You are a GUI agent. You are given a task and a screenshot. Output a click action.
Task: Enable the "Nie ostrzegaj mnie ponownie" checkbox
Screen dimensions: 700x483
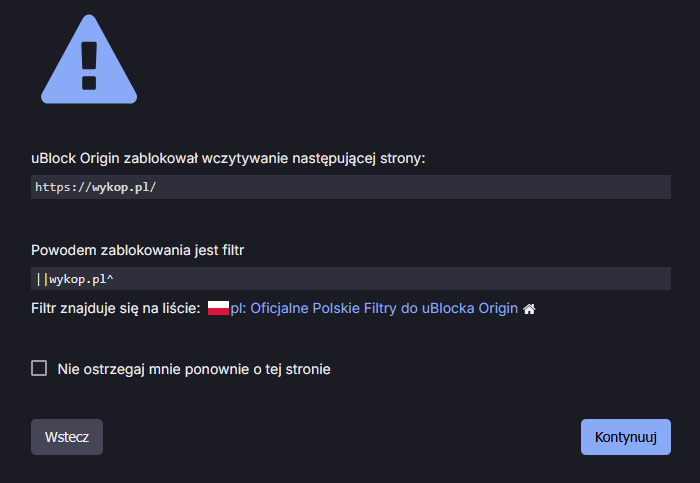40,368
